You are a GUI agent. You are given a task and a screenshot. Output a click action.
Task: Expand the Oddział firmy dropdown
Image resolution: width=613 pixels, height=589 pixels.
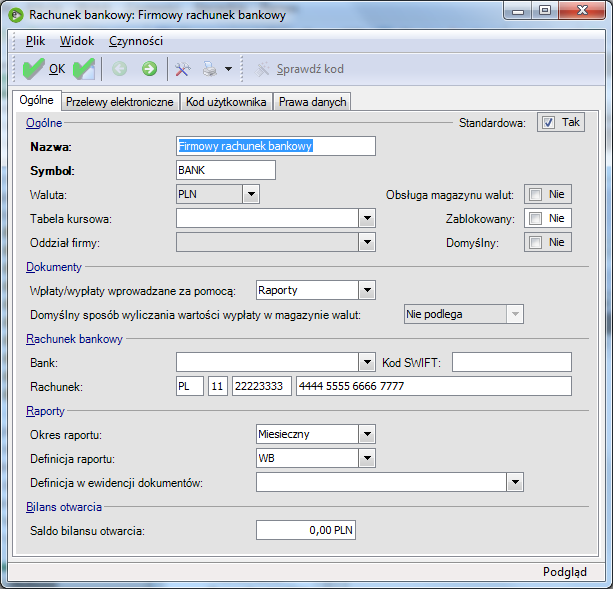coord(367,242)
